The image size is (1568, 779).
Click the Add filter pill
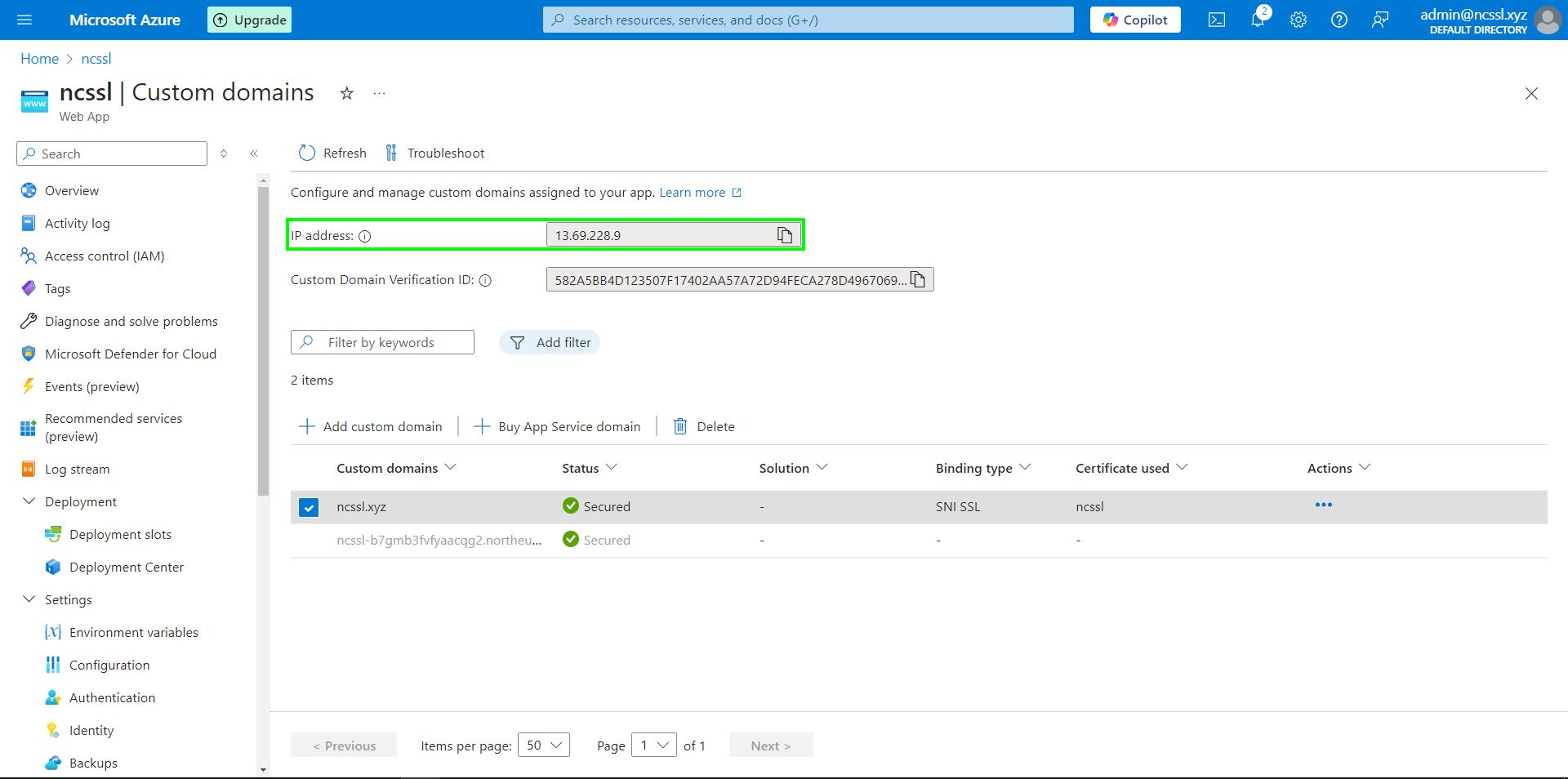point(550,342)
